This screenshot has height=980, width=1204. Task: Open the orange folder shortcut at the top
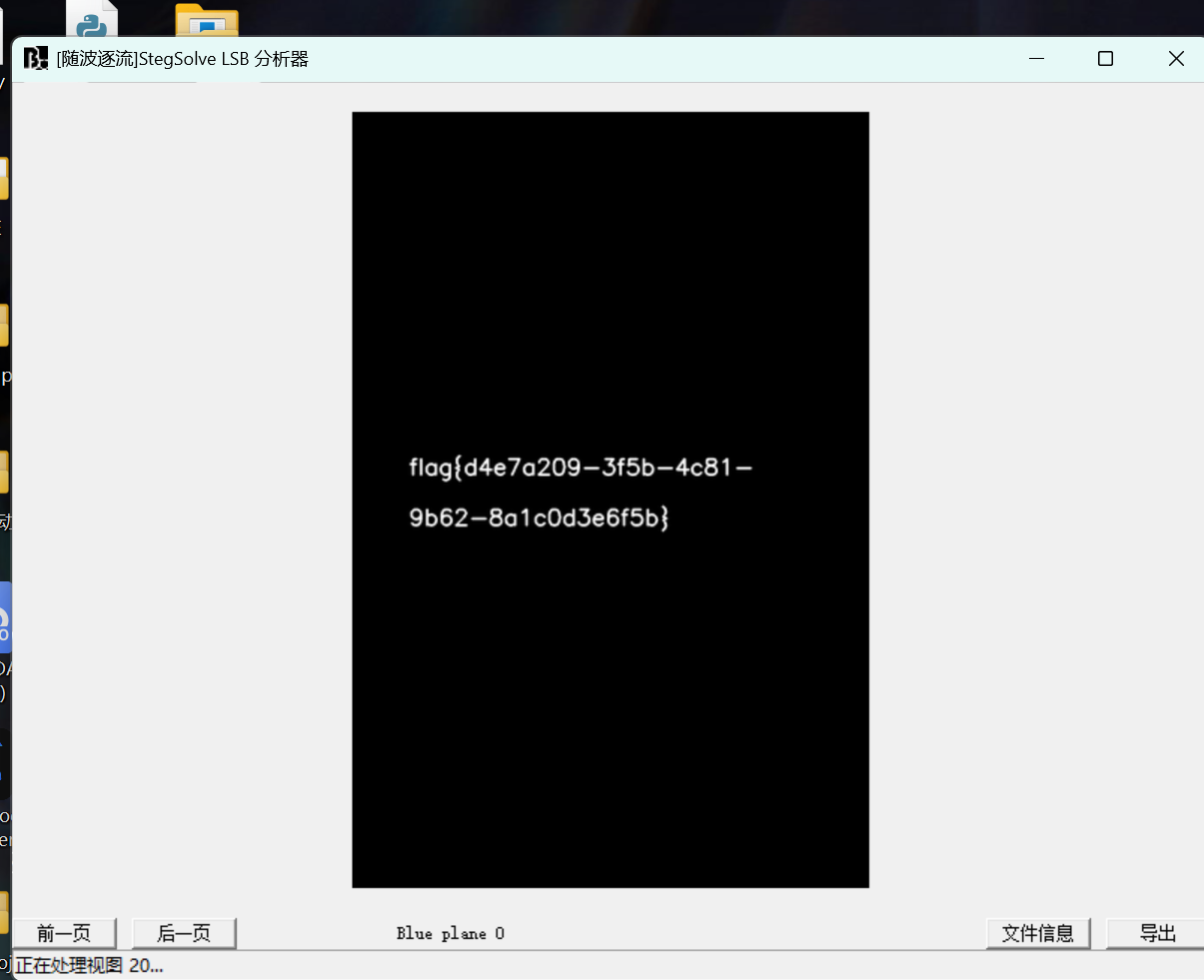click(x=206, y=20)
